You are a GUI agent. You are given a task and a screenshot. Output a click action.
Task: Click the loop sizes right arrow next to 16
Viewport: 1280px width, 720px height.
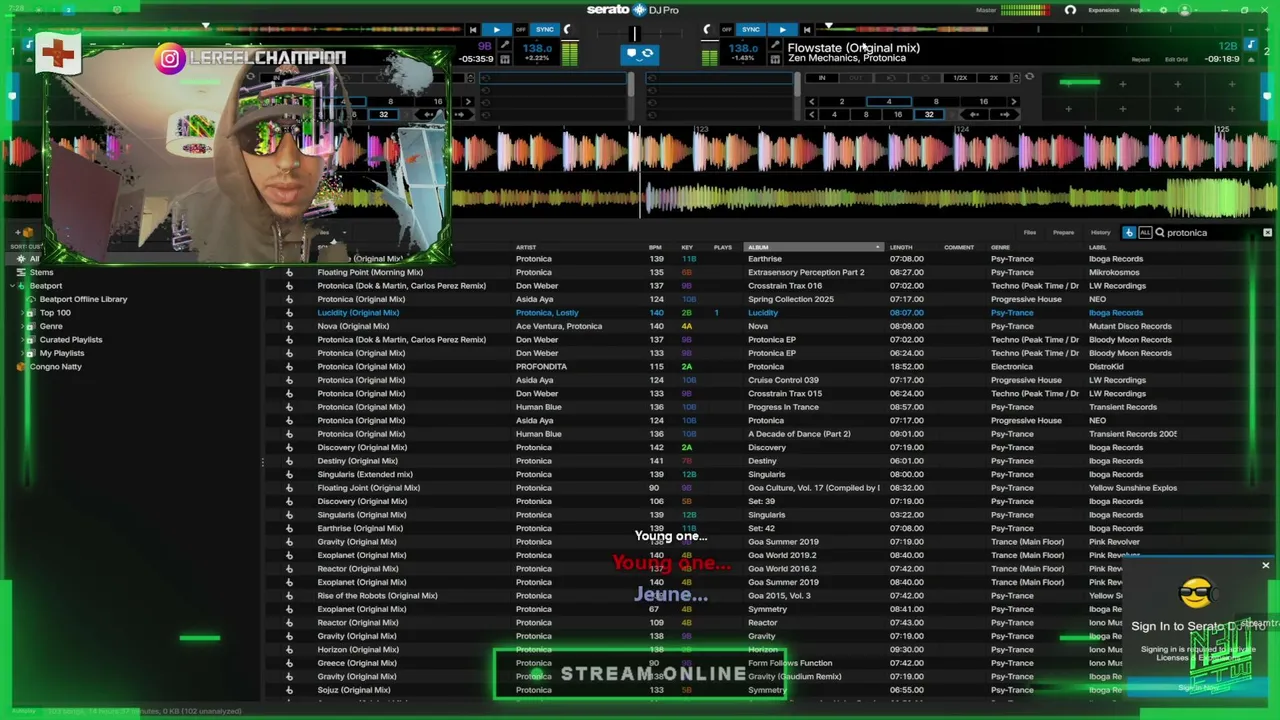1013,101
